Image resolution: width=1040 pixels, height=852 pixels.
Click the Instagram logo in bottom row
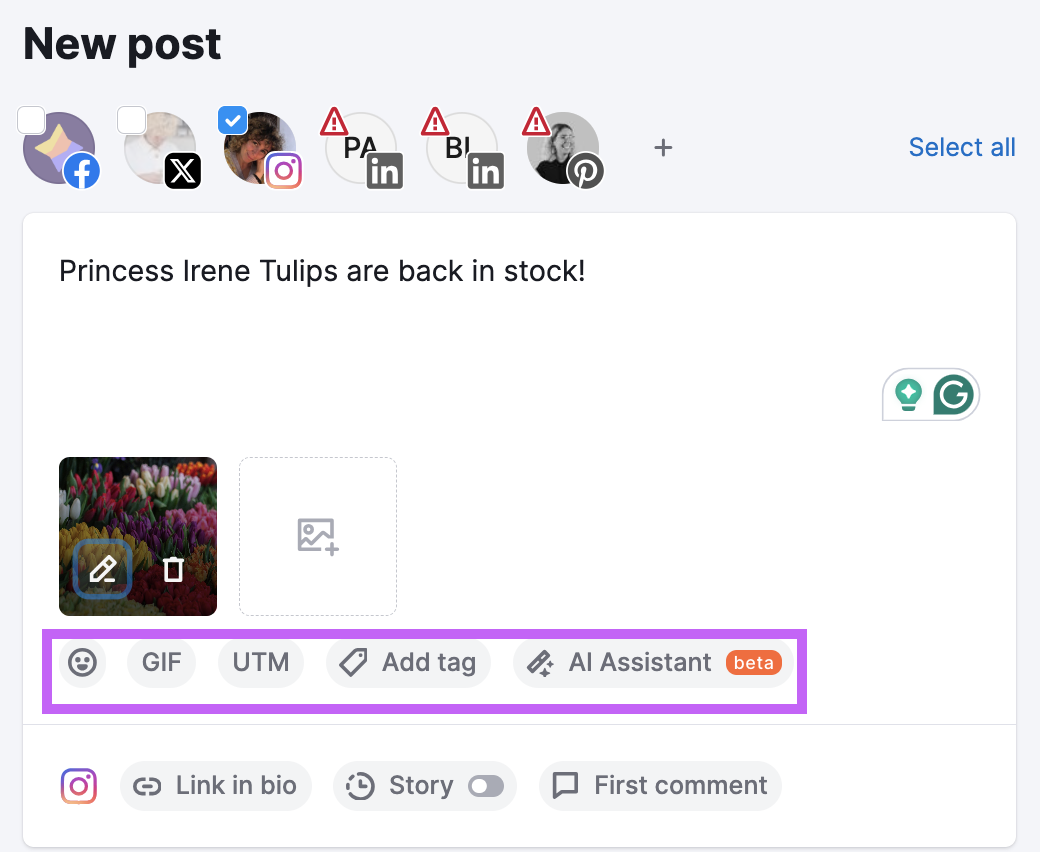(x=79, y=786)
